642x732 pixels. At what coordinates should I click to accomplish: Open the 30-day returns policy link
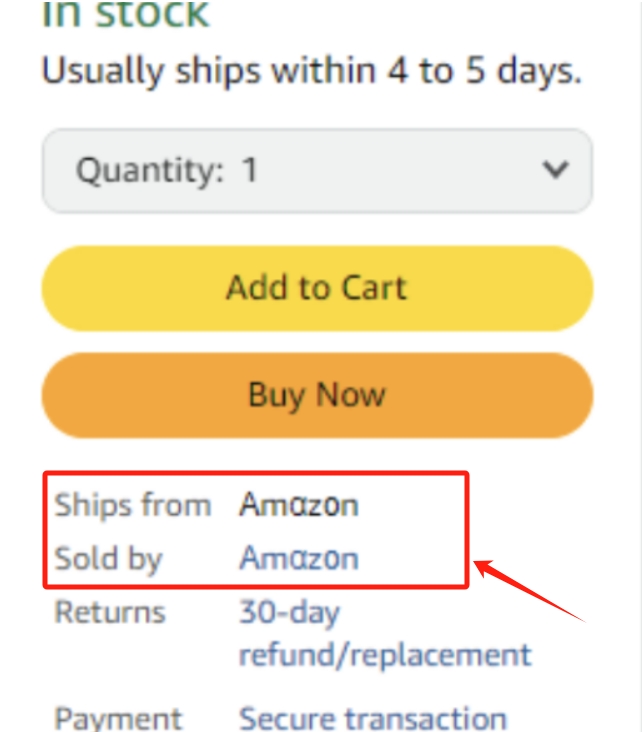point(385,634)
